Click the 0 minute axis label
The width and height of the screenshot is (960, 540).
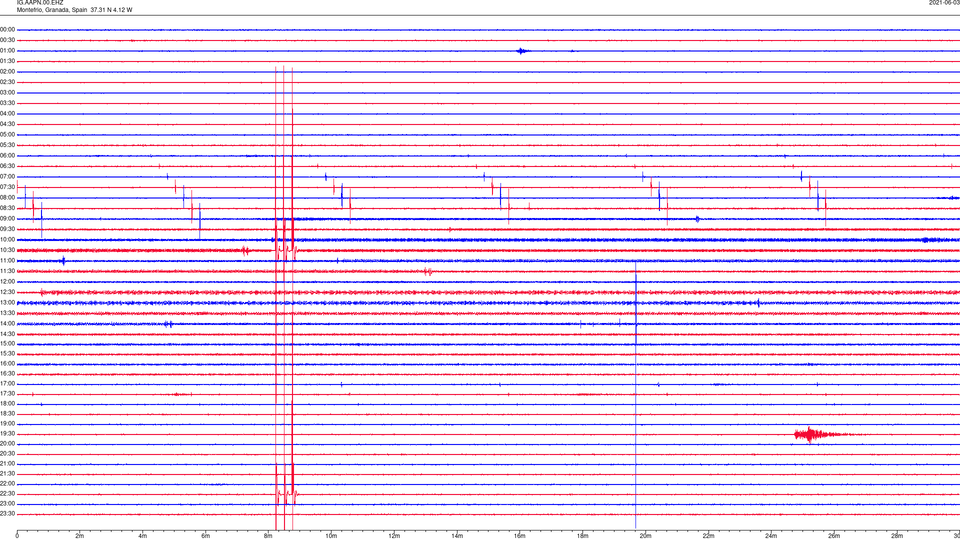(17, 536)
